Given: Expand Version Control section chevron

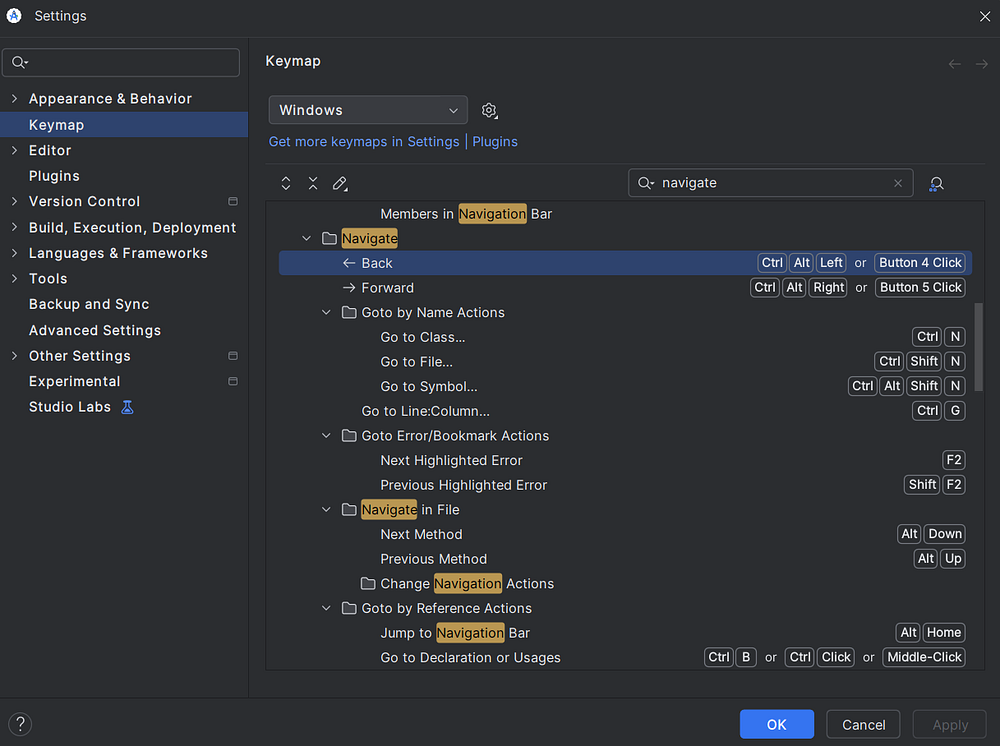Looking at the screenshot, I should (15, 201).
